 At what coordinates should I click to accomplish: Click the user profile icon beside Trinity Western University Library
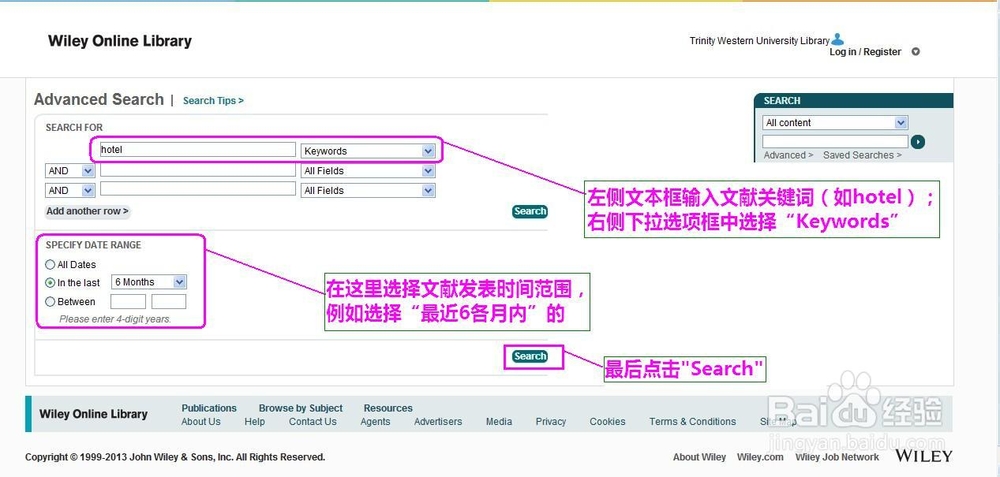tap(837, 40)
